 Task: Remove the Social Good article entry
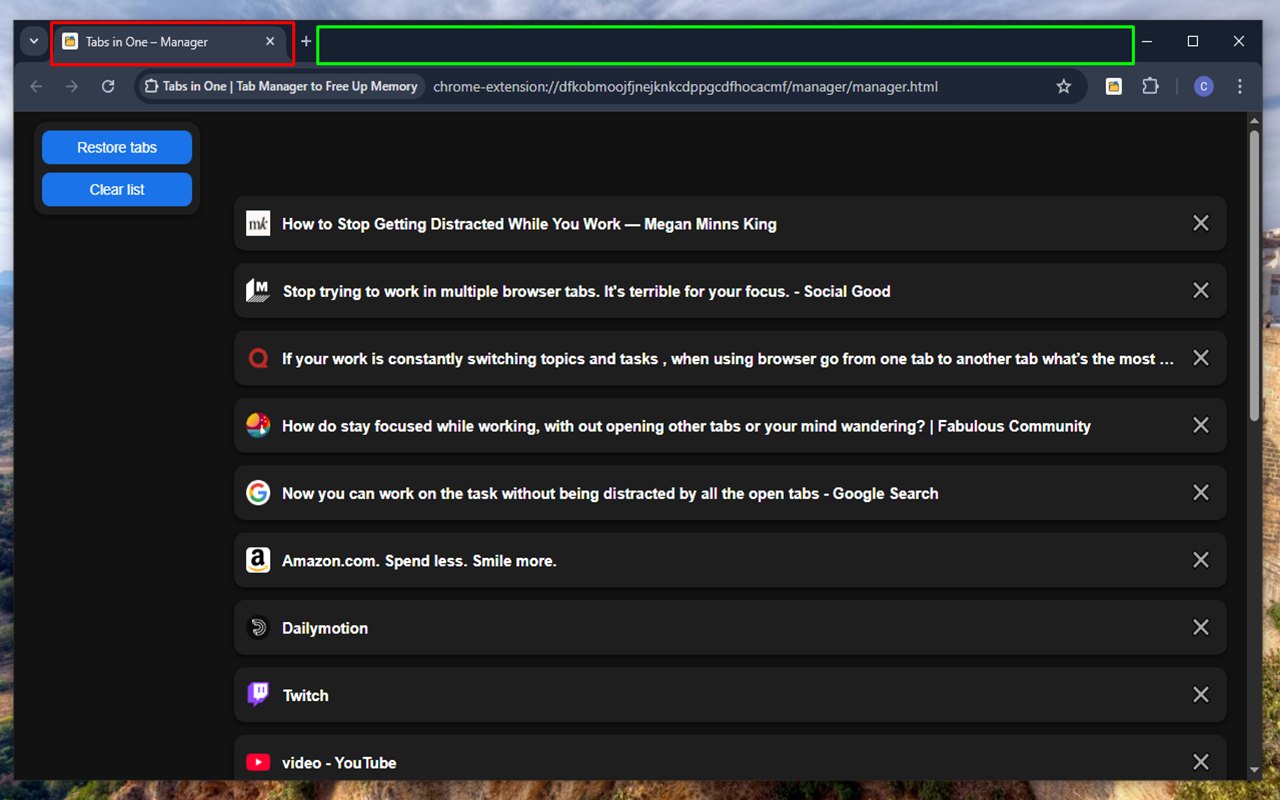[x=1201, y=290]
